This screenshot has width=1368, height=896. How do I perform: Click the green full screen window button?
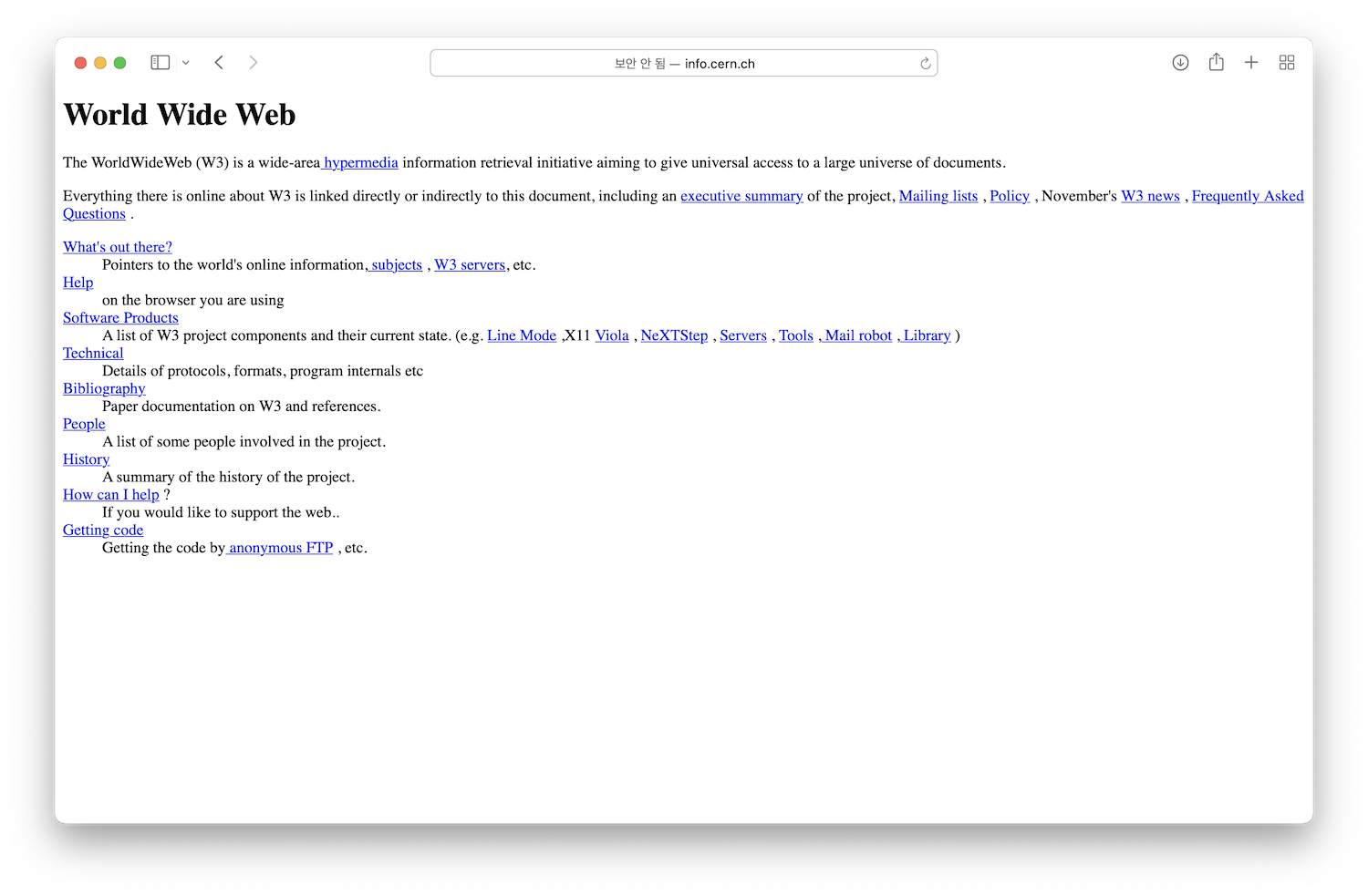click(x=119, y=63)
